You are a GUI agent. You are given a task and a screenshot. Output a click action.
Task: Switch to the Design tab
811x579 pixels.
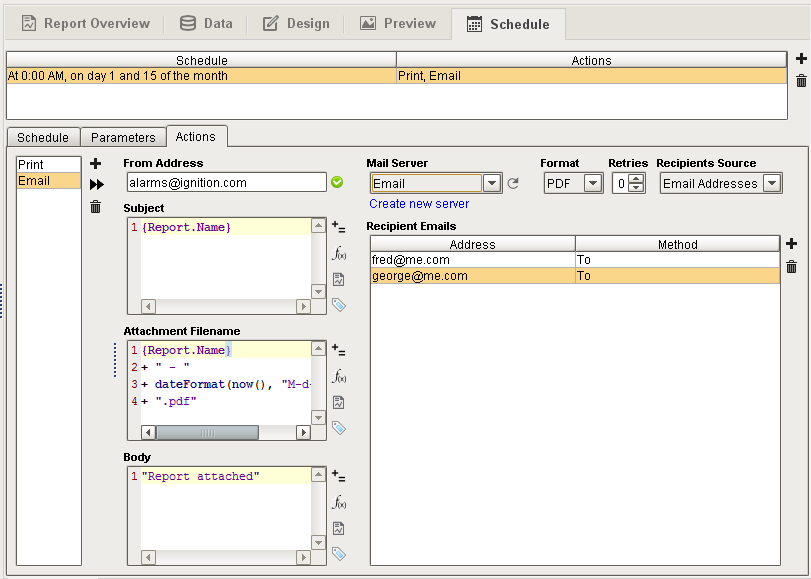(296, 23)
